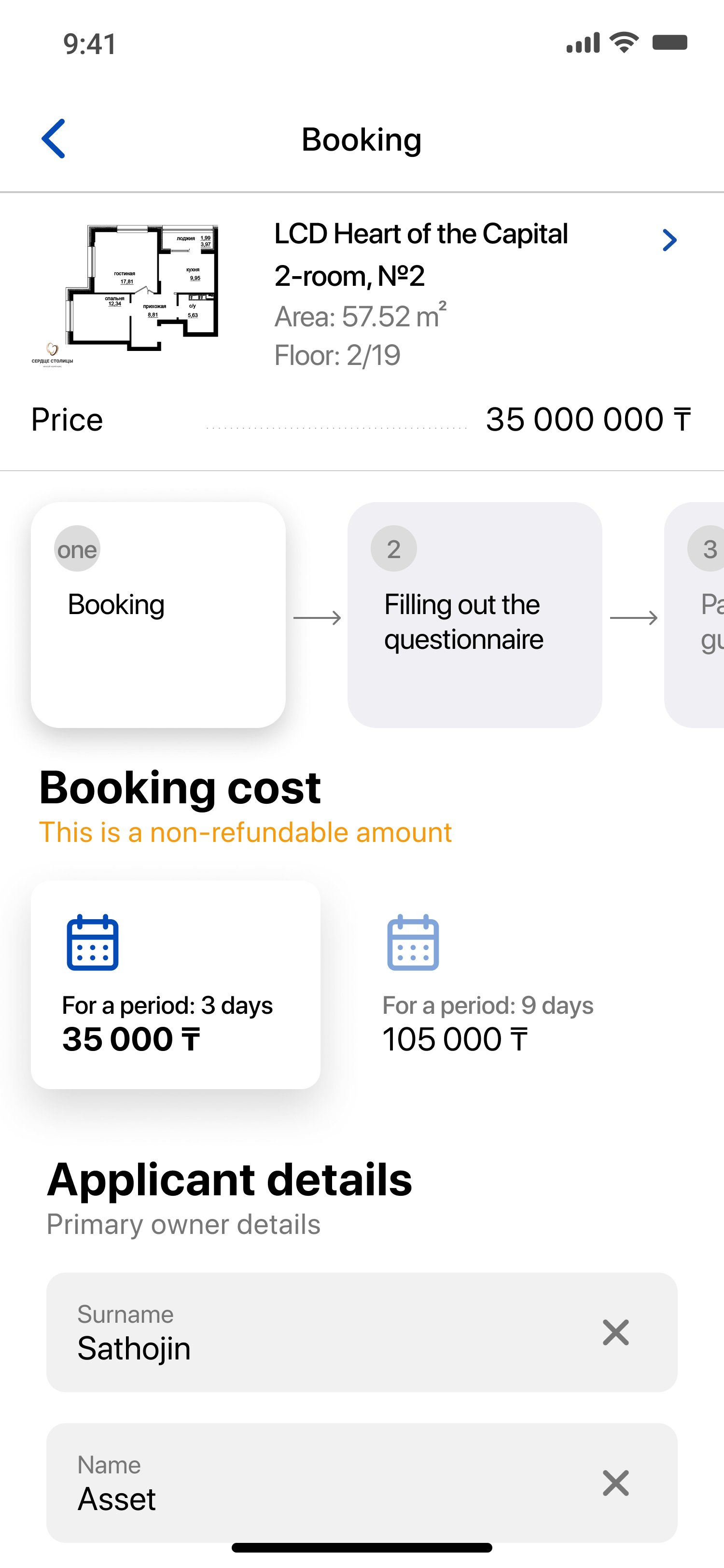
Task: Click the calendar icon for 9 days
Action: 413,942
